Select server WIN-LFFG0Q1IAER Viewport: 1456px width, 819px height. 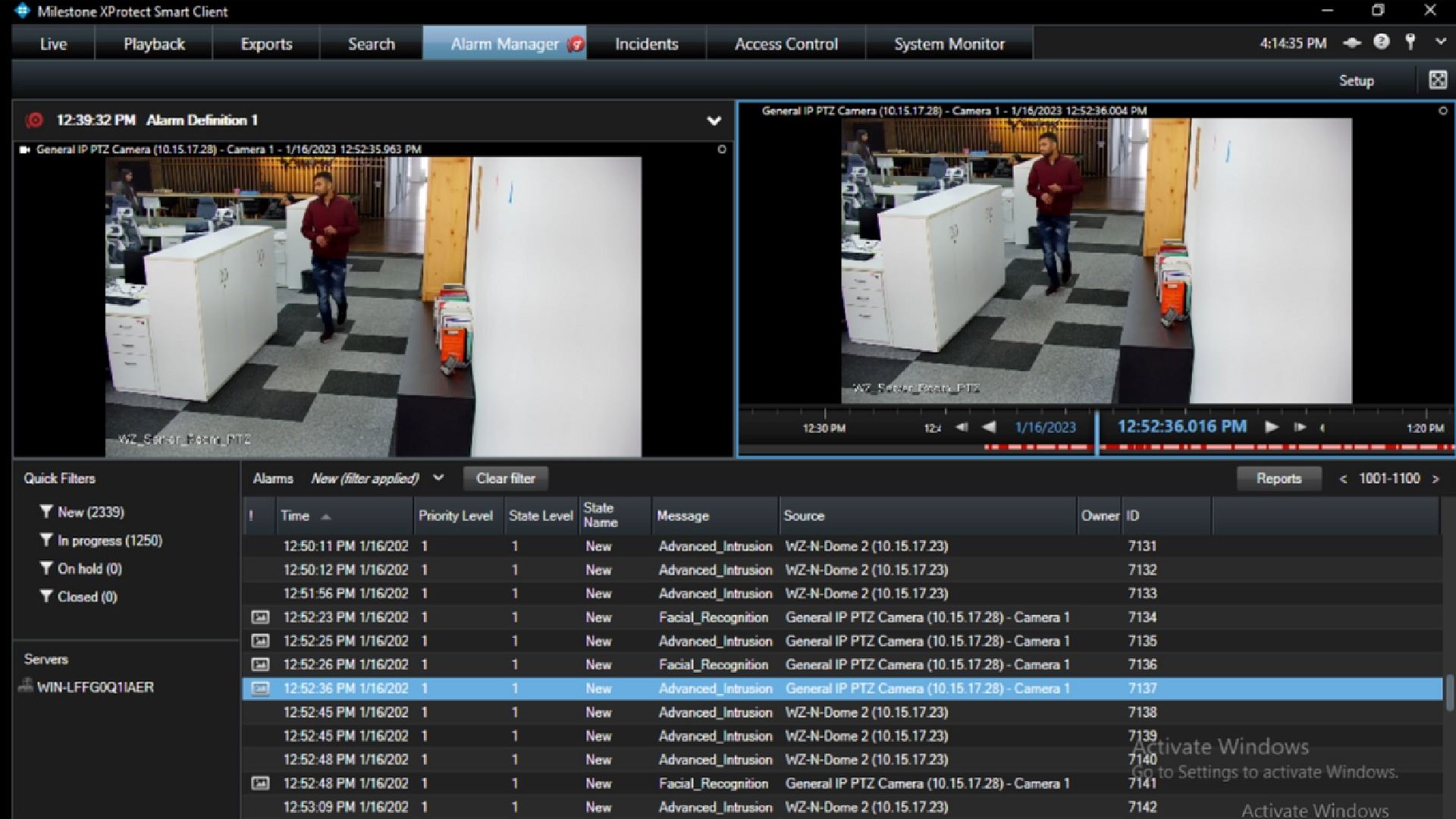pos(86,687)
